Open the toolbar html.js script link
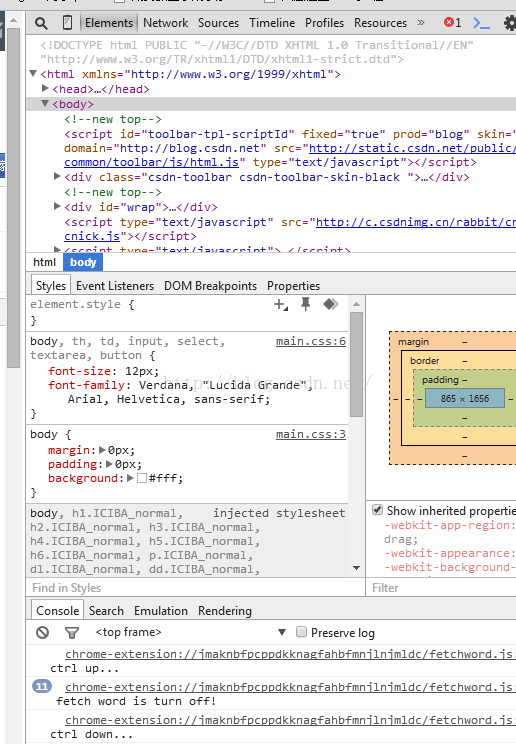Viewport: 516px width, 744px height. pyautogui.click(x=151, y=162)
